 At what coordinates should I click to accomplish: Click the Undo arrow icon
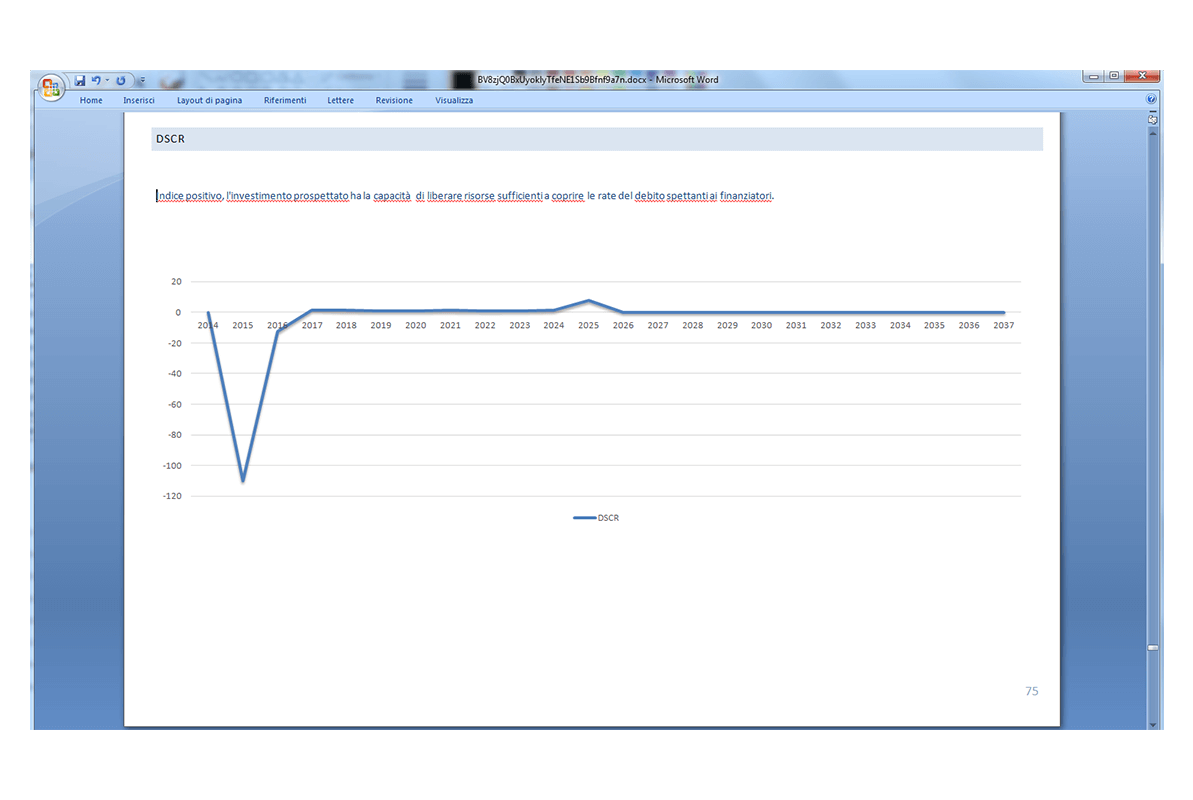(97, 80)
